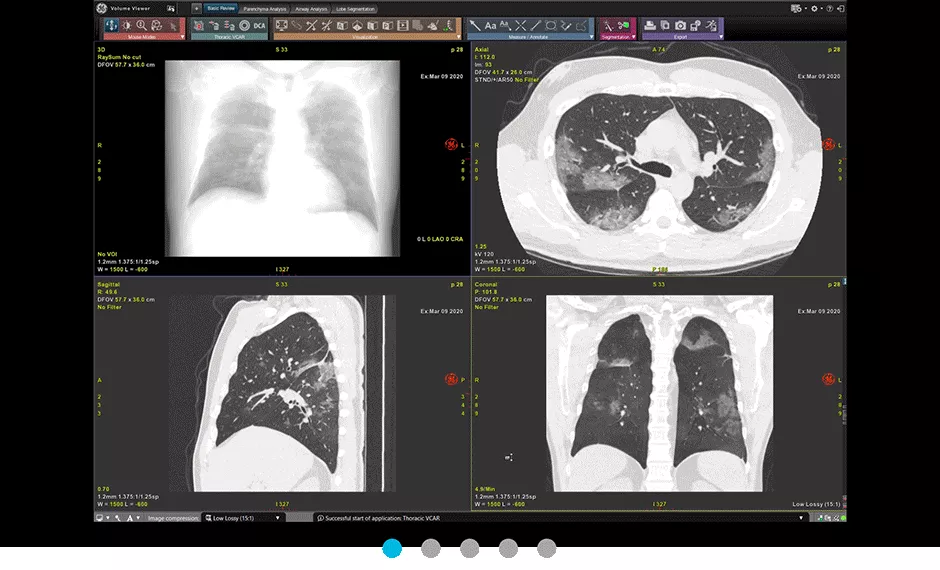Select the rotate mouse mode icon
Image resolution: width=940 pixels, height=570 pixels.
156,25
